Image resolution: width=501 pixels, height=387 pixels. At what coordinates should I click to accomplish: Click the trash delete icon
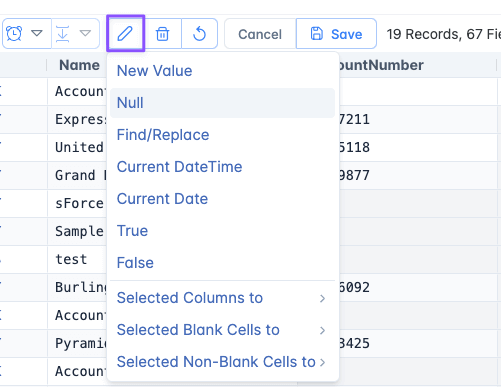pyautogui.click(x=163, y=34)
